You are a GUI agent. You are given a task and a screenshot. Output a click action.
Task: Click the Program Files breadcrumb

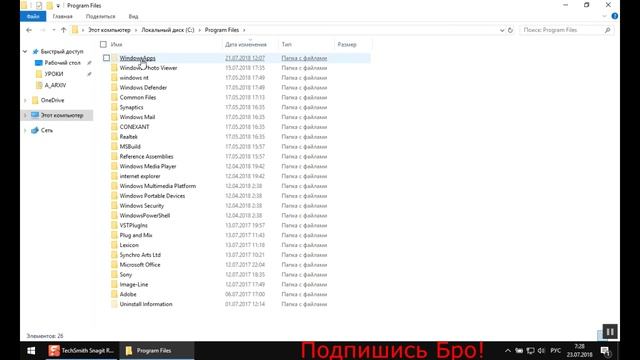tap(222, 30)
